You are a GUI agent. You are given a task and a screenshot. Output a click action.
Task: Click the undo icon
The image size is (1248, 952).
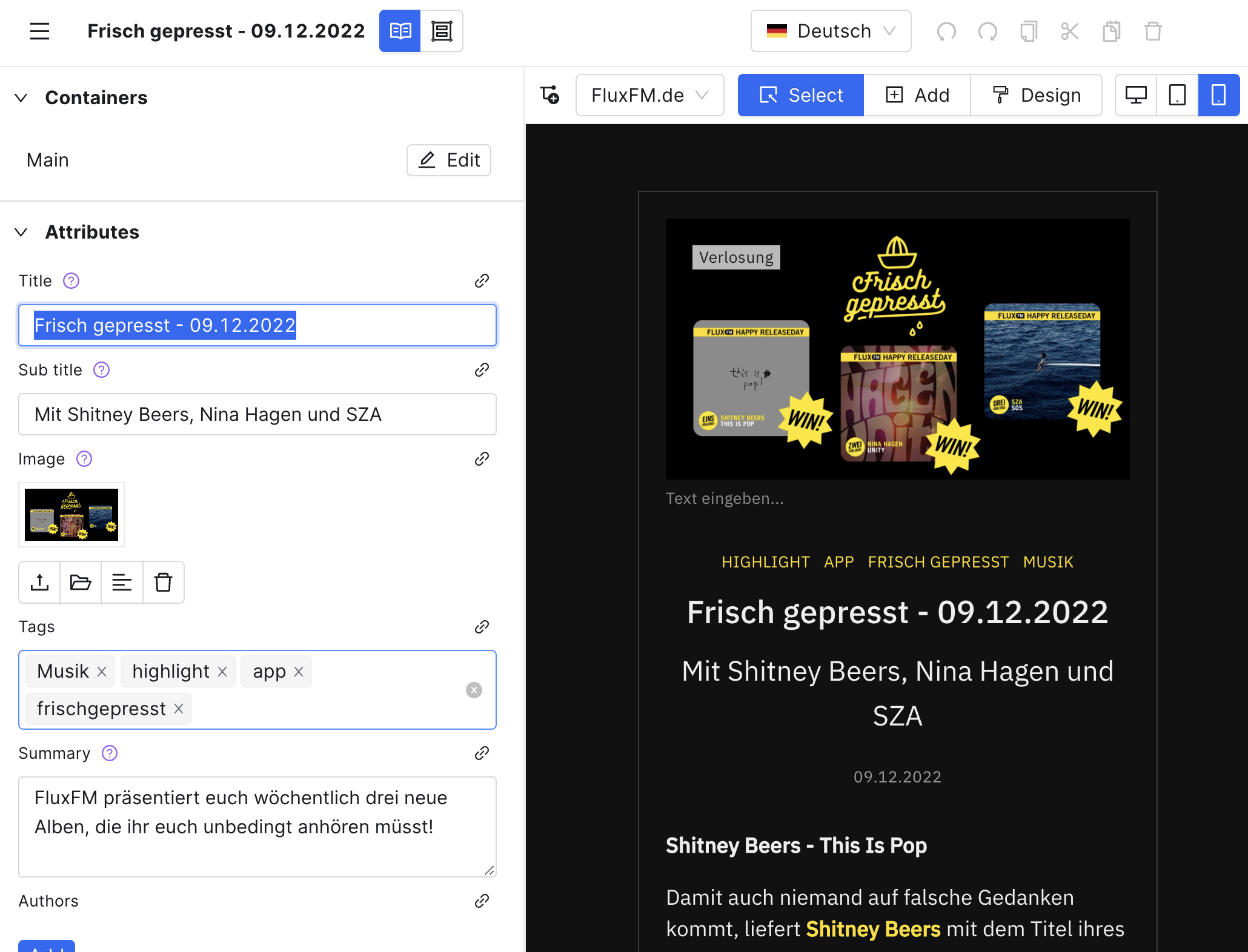coord(946,31)
